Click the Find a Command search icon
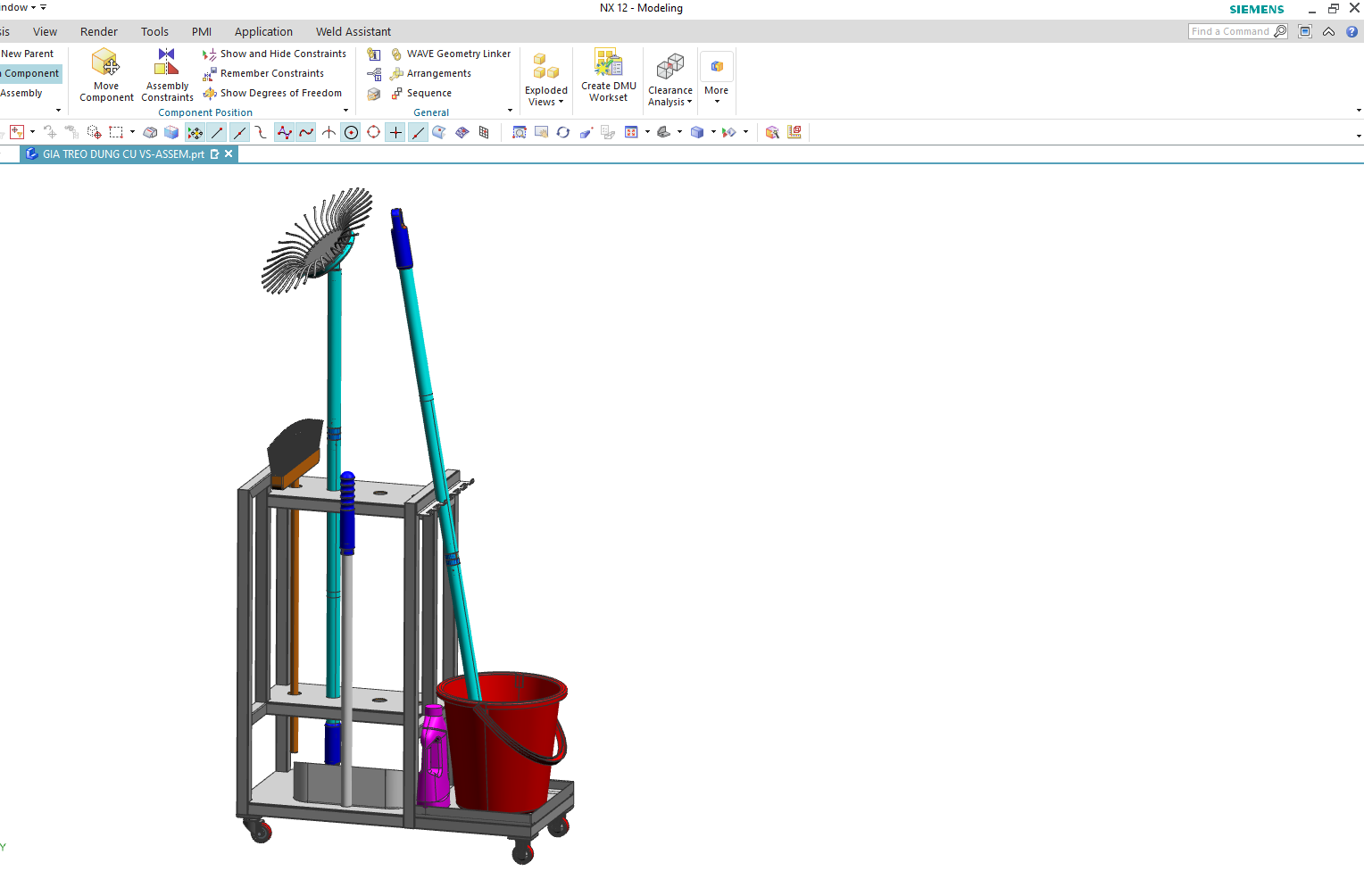1364x896 pixels. 1280,31
